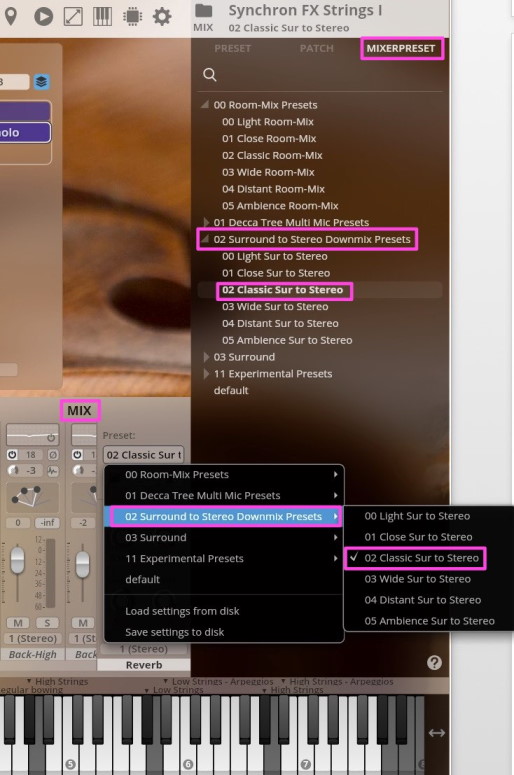Open 00 Room-Mix Presets submenu in popup
Viewport: 514px width, 775px height.
[224, 474]
